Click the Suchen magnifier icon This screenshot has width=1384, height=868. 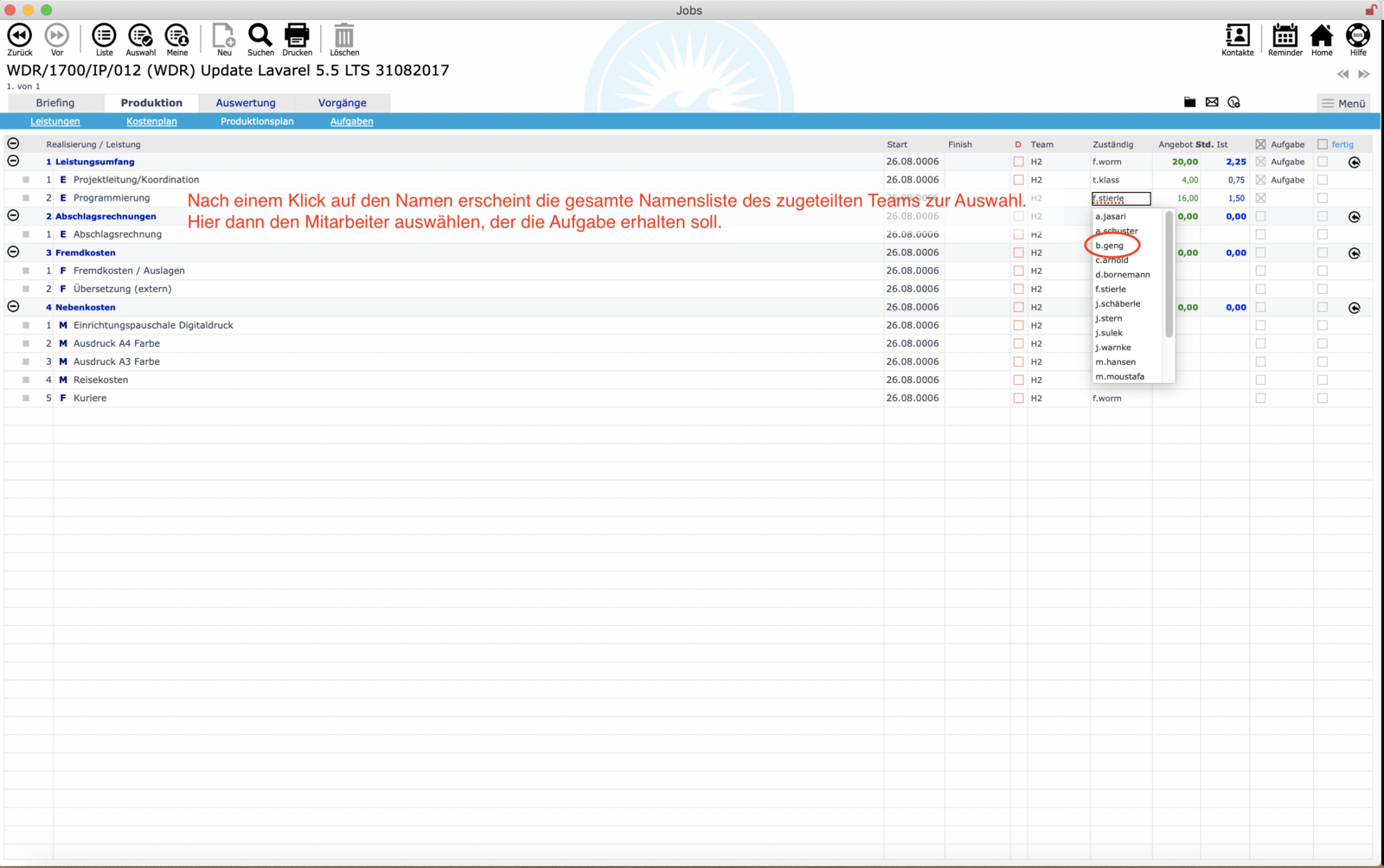260,35
